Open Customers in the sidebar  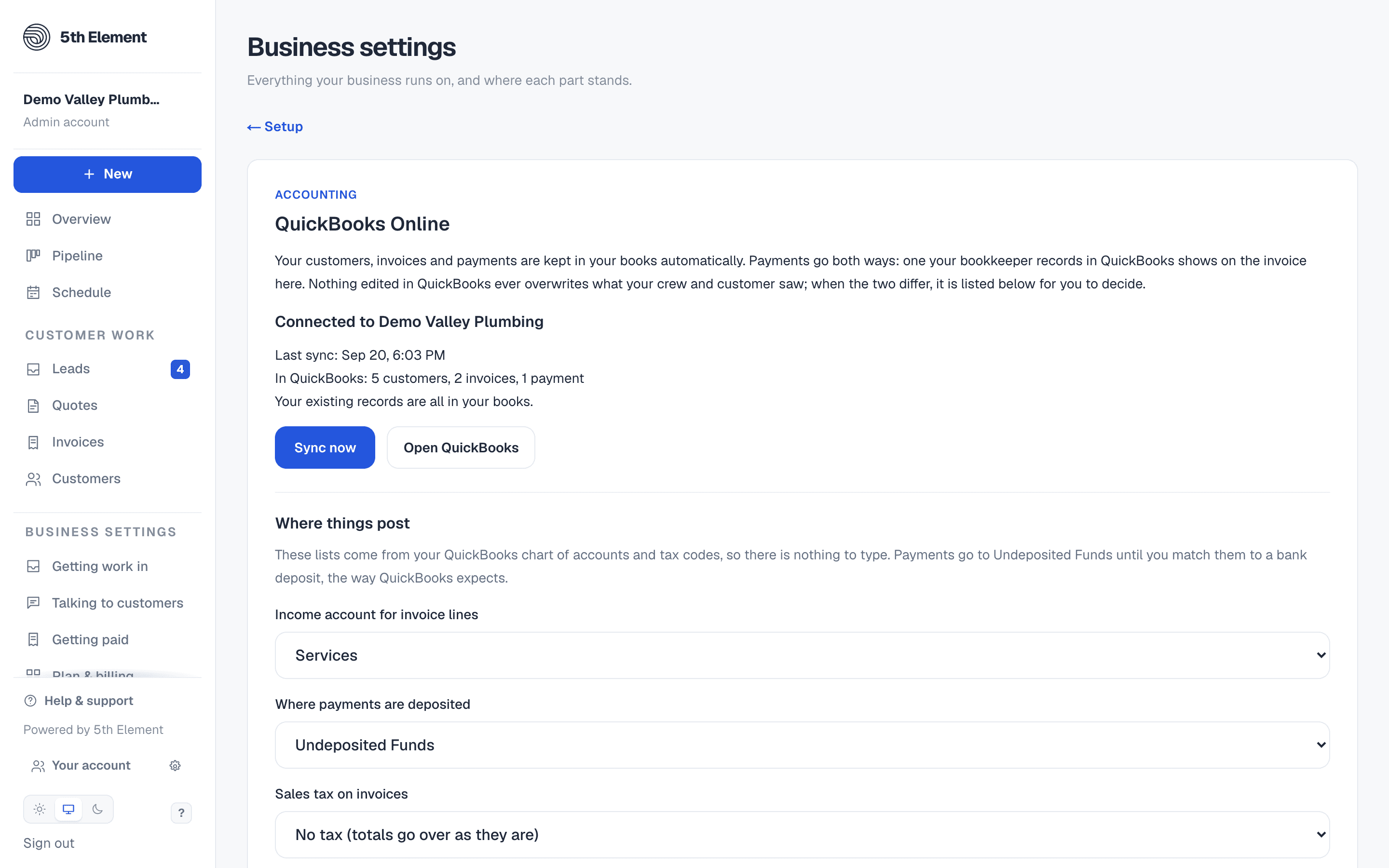pos(108,479)
